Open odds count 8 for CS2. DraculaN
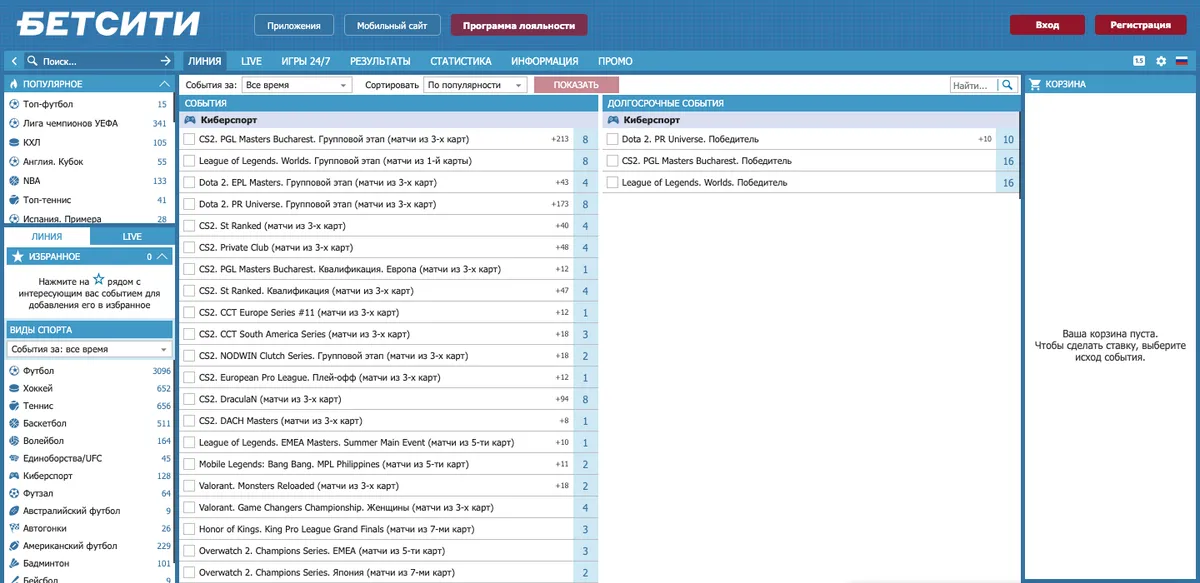 (x=585, y=399)
